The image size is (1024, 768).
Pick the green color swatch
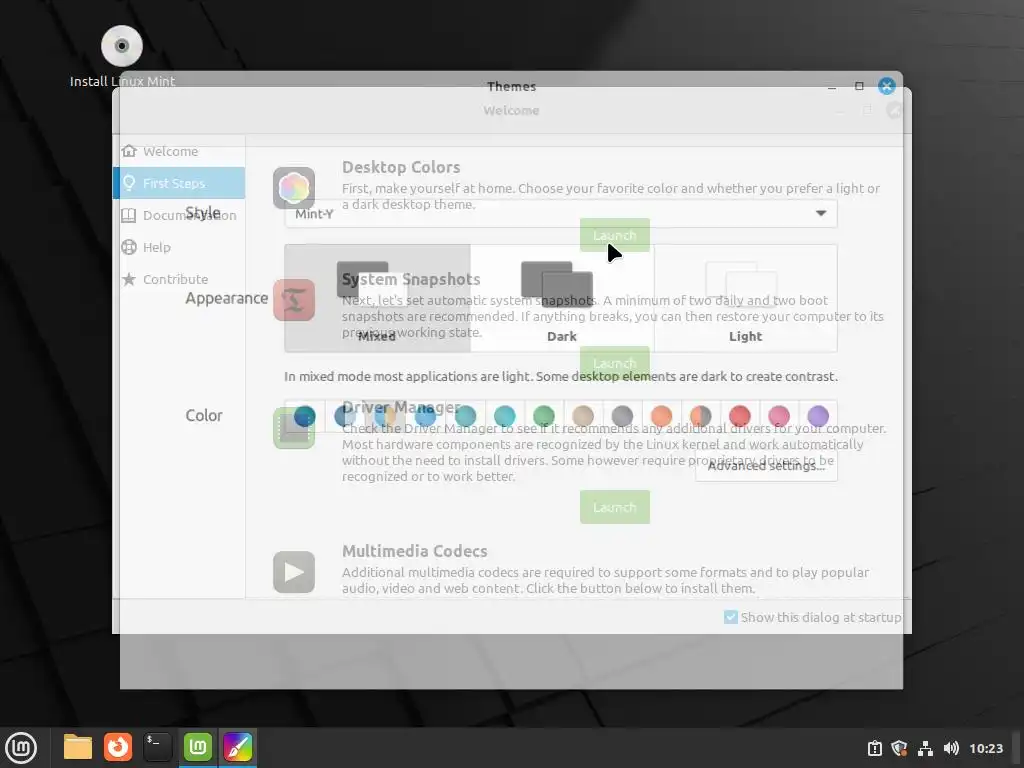click(543, 416)
